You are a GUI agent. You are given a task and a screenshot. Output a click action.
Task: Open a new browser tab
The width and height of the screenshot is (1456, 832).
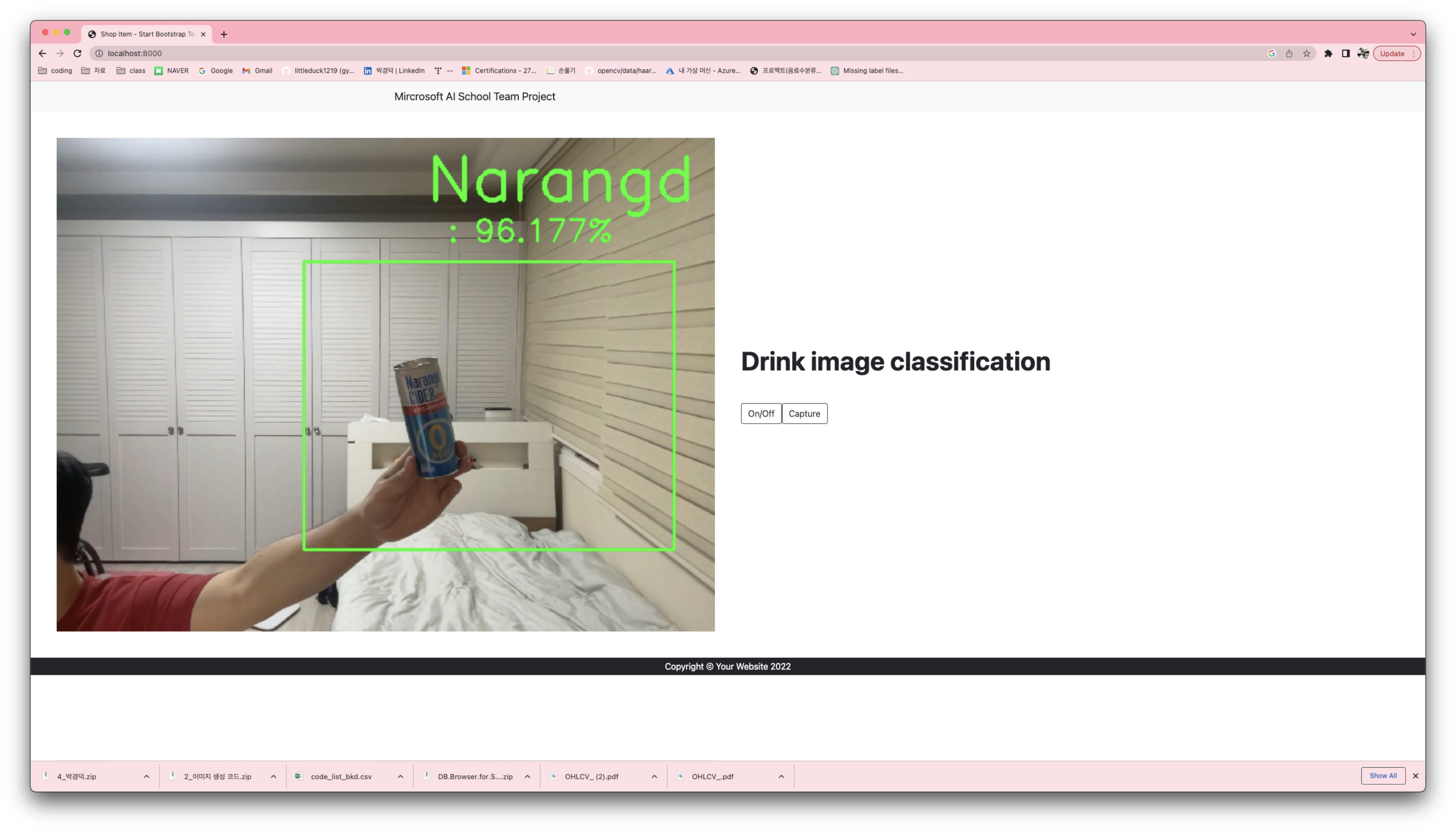coord(224,34)
